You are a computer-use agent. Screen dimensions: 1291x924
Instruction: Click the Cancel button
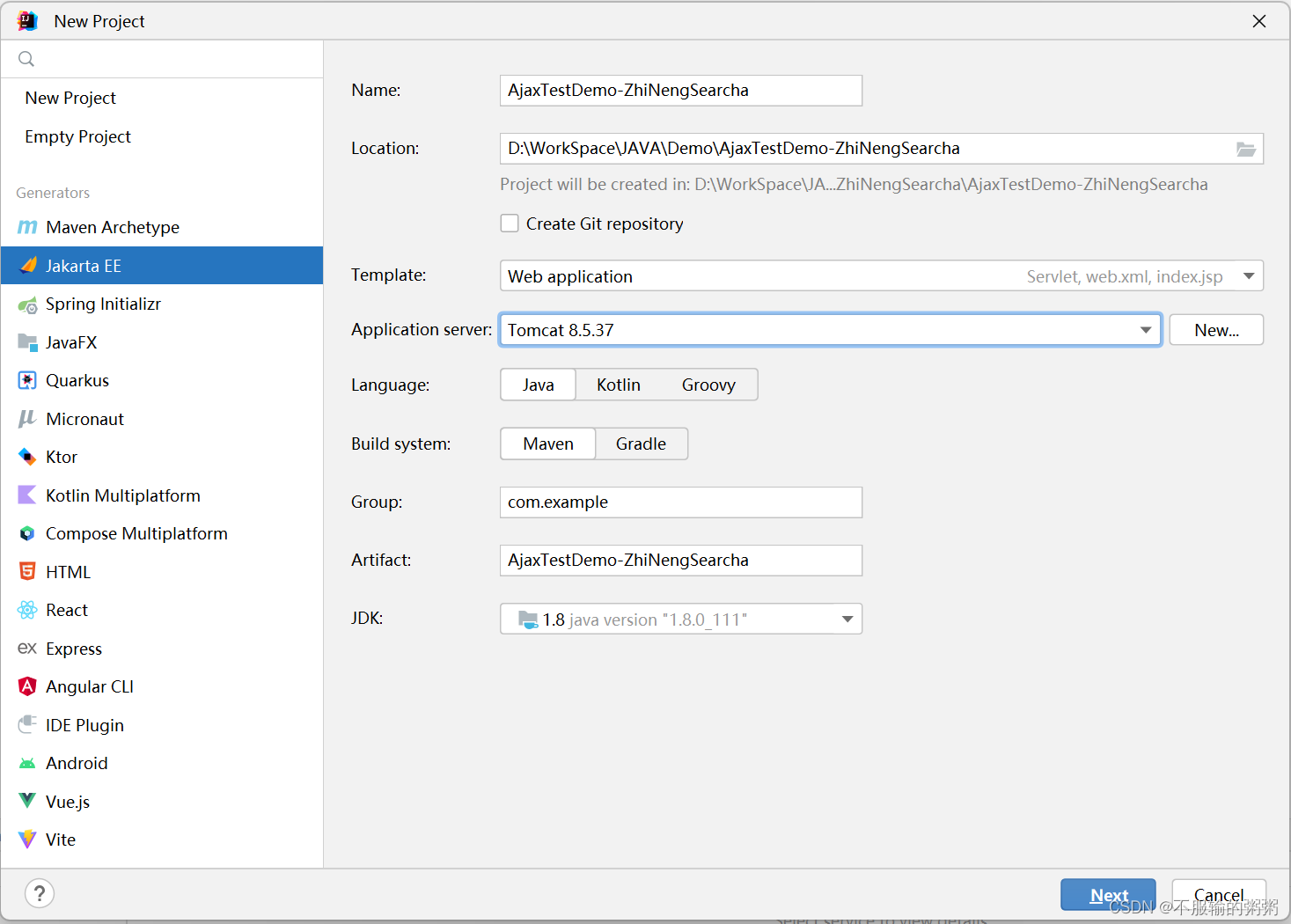pyautogui.click(x=1219, y=895)
